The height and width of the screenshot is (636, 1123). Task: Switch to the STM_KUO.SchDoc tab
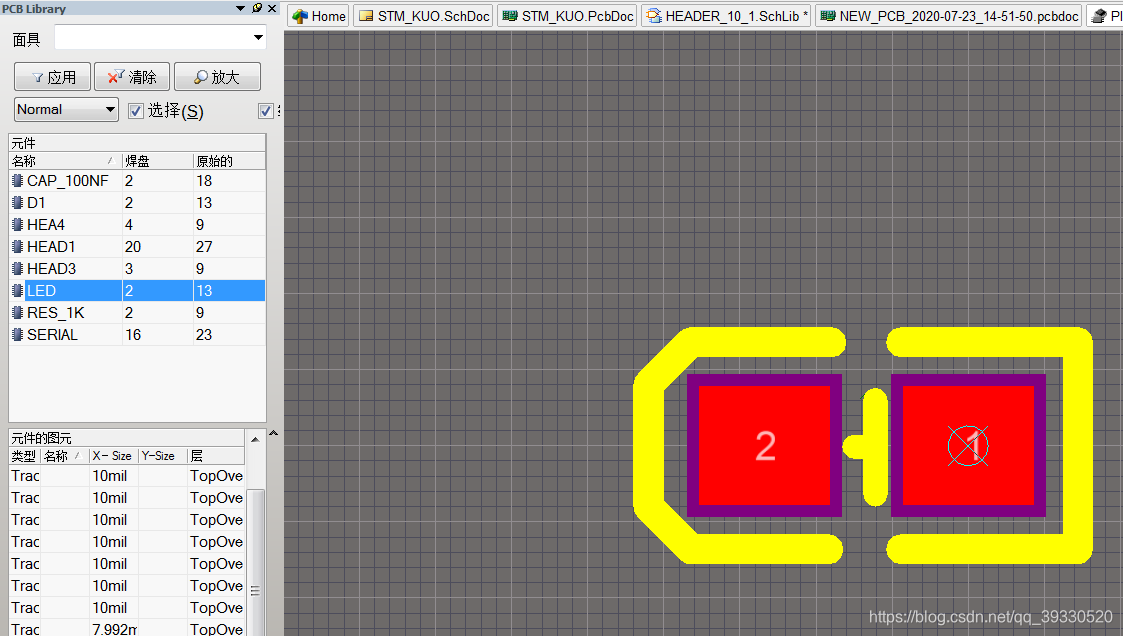pos(423,16)
